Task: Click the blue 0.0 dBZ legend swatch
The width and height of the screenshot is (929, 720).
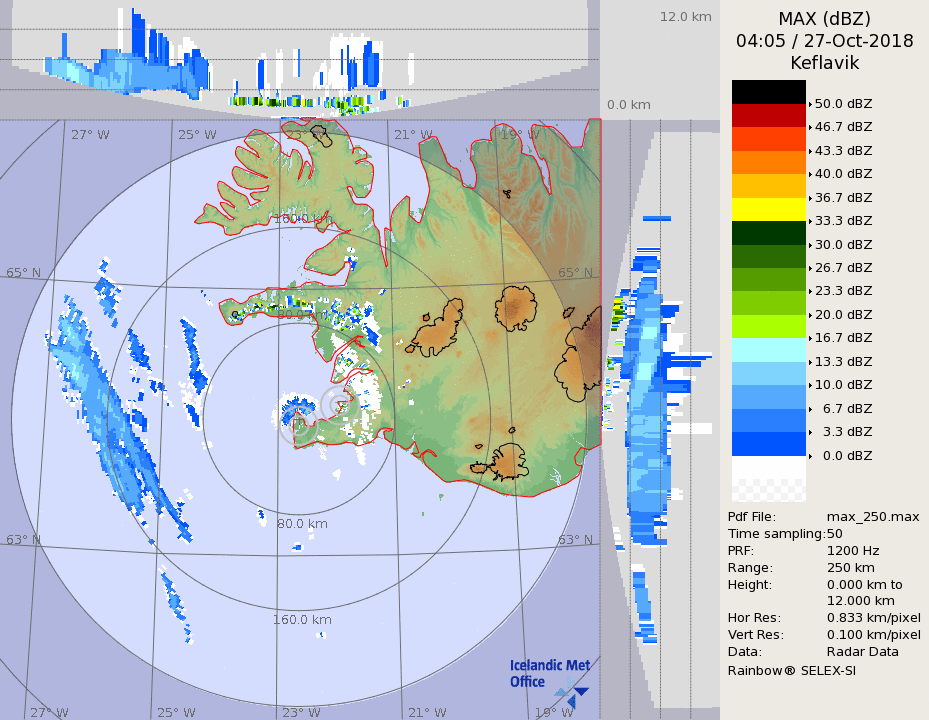Action: pos(768,443)
